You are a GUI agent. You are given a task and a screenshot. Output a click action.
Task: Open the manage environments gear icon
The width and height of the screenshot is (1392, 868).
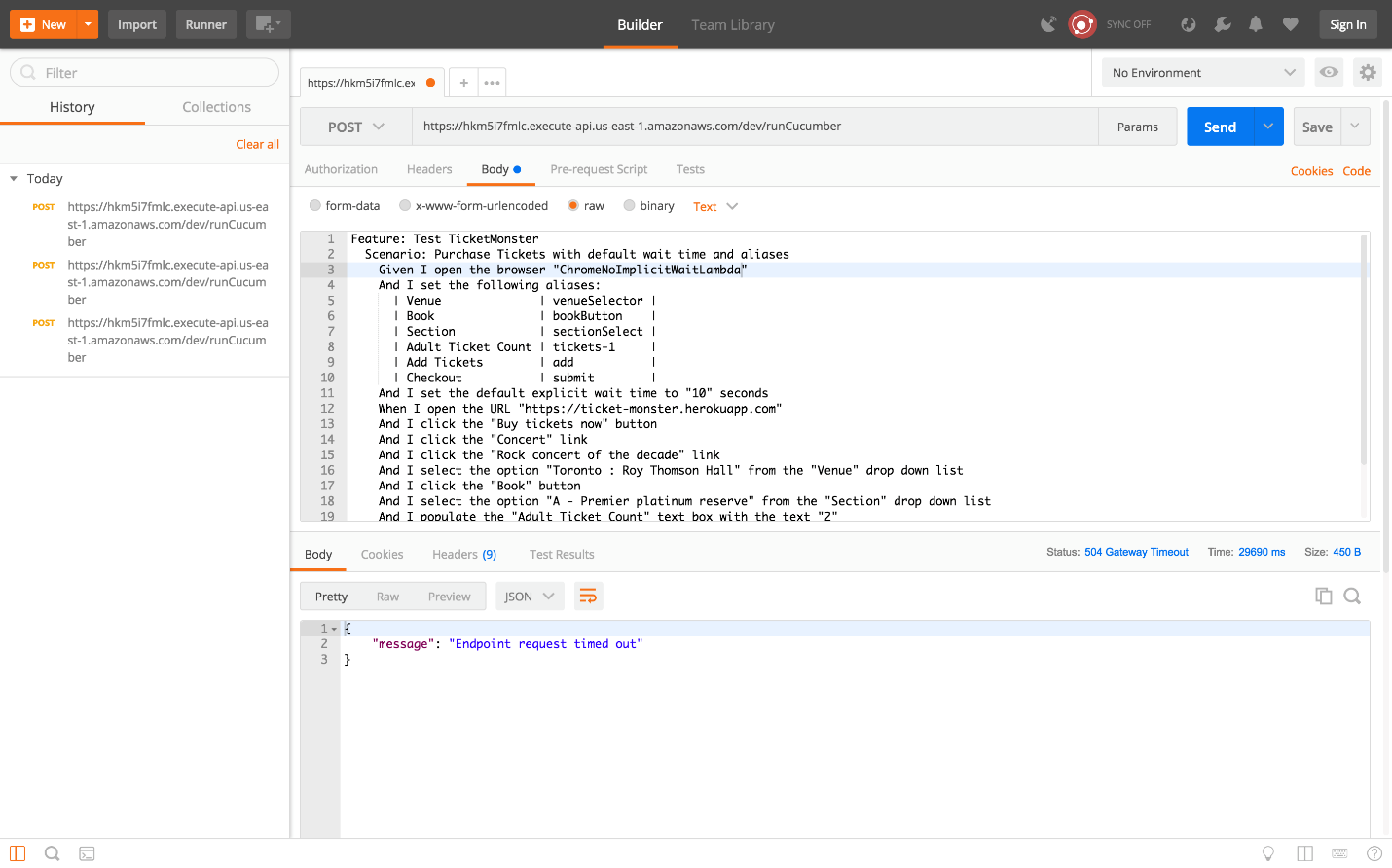coord(1368,72)
